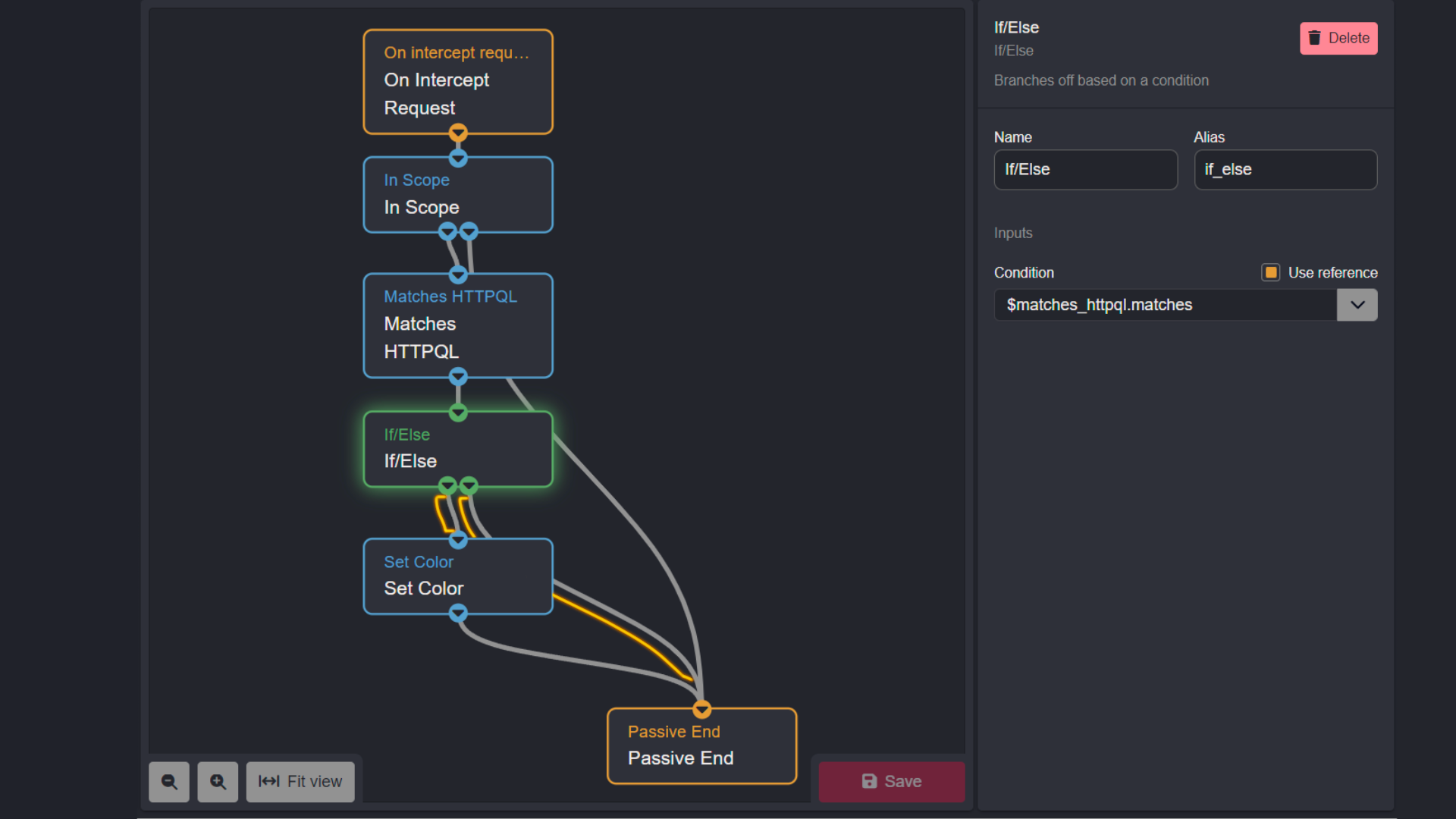Expand the $matches_httpql.matches selector
The width and height of the screenshot is (1456, 819).
coord(1357,304)
